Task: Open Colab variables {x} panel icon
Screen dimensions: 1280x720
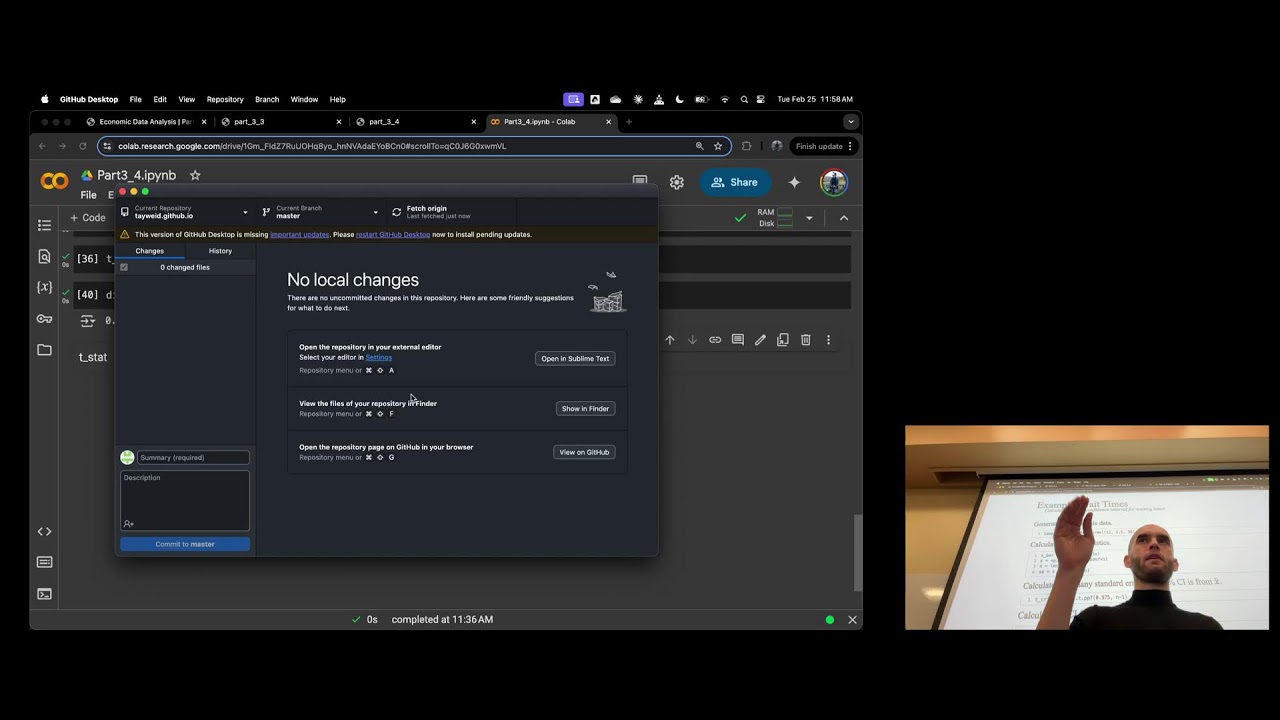Action: 44,287
